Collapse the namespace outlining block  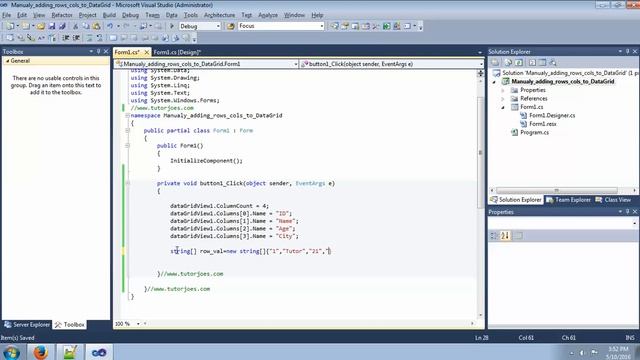click(x=127, y=116)
